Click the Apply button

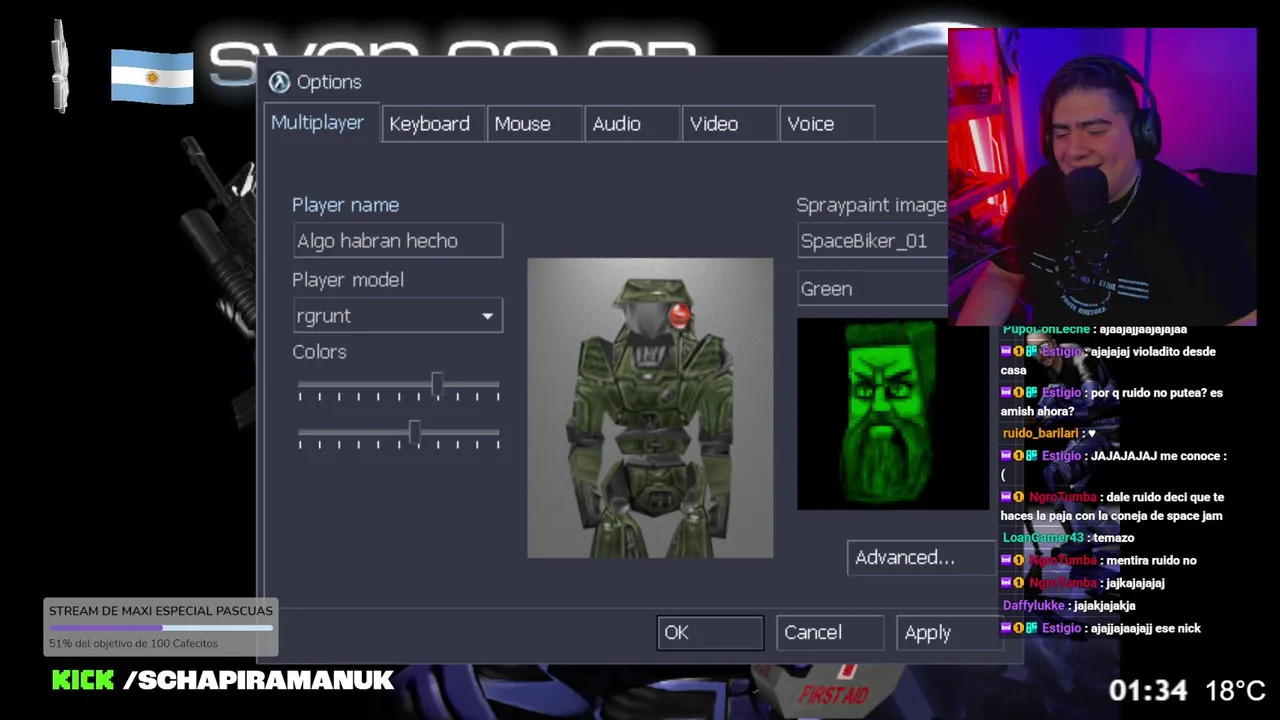[948, 633]
